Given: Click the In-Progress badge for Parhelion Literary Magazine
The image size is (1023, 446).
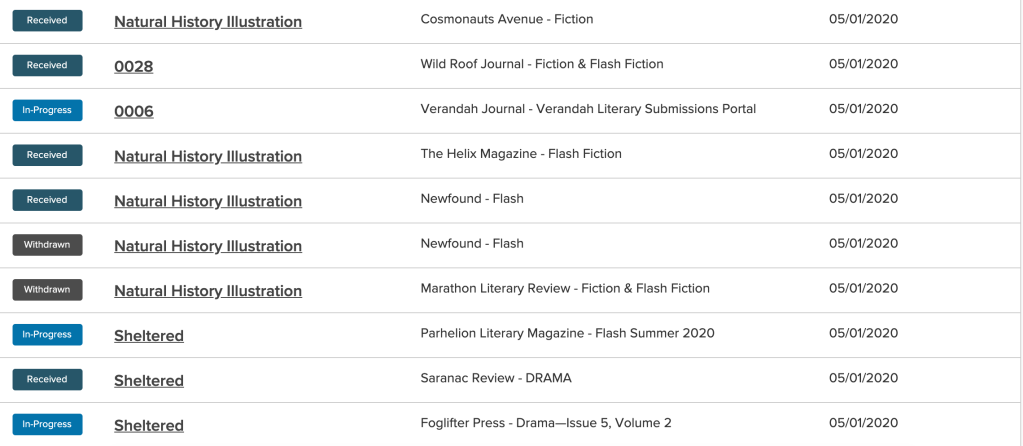Looking at the screenshot, I should pos(47,335).
